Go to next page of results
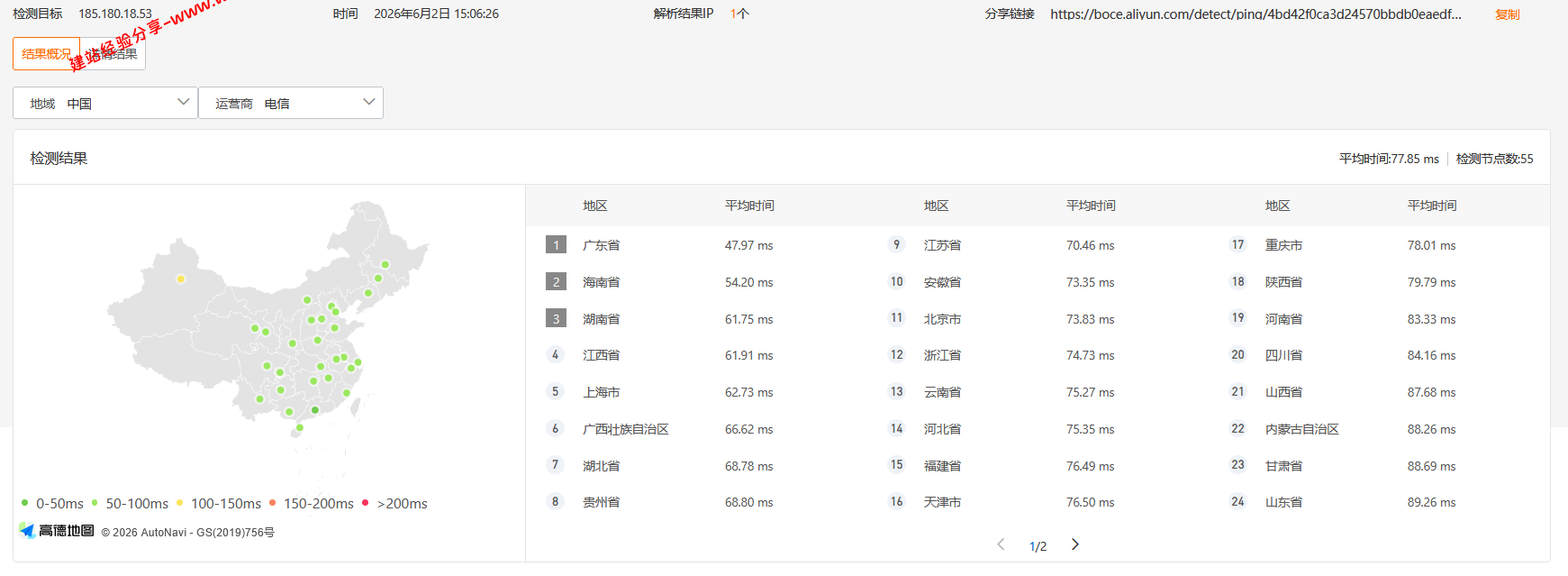The width and height of the screenshot is (1568, 576). point(1075,544)
